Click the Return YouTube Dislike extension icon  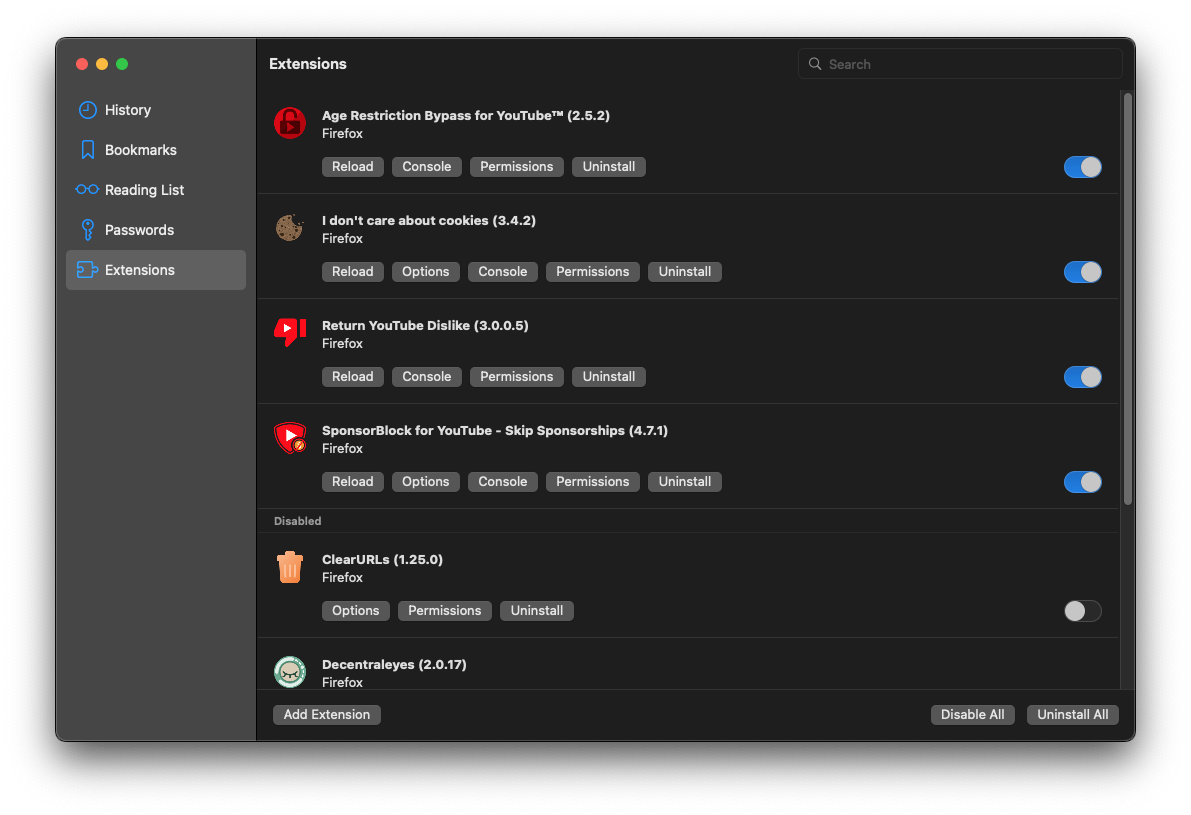click(x=290, y=332)
